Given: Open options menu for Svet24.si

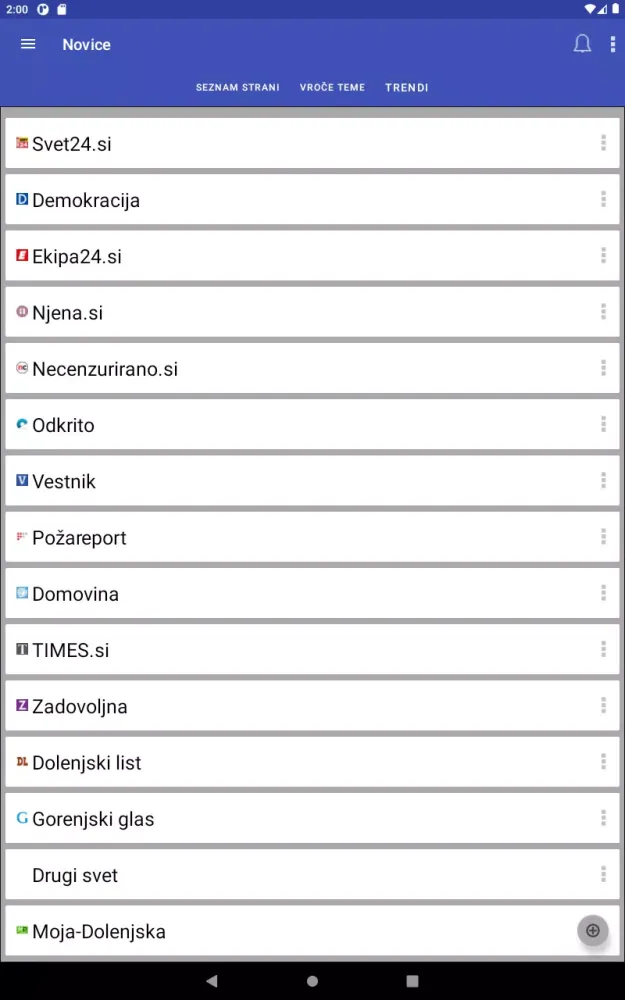Looking at the screenshot, I should click(603, 143).
